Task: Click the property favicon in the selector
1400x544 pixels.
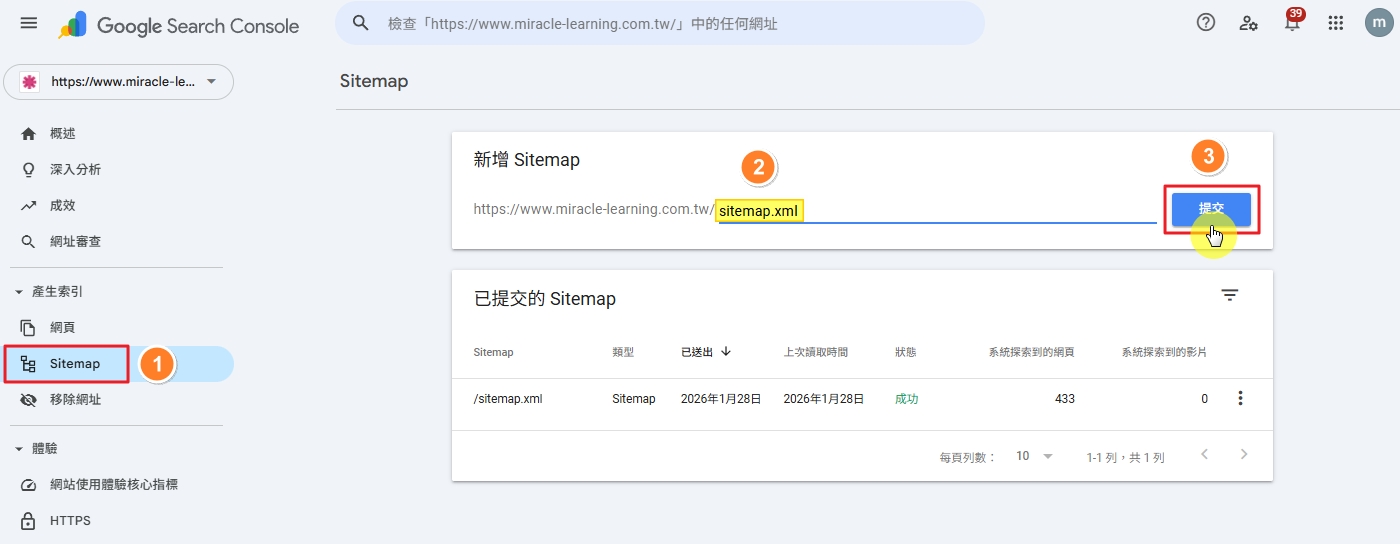Action: tap(30, 82)
